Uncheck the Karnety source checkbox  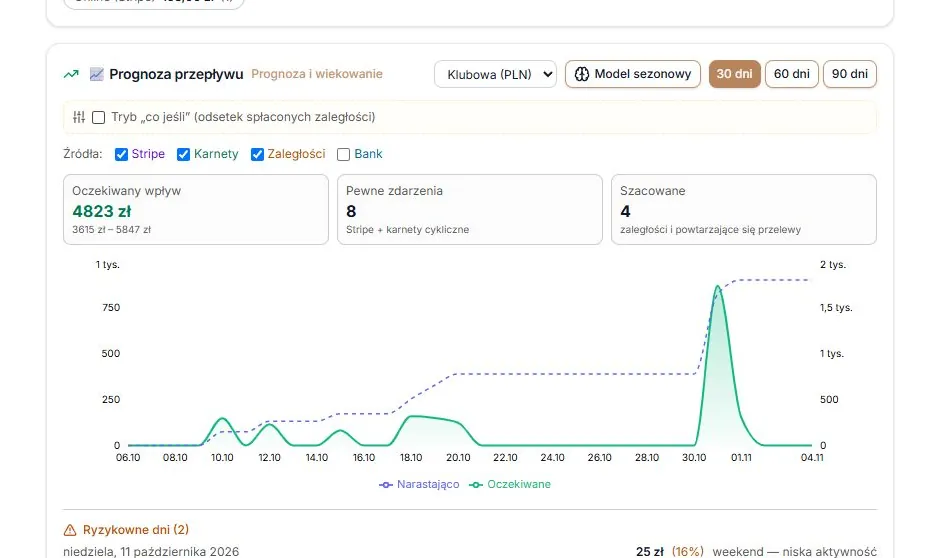click(x=183, y=154)
